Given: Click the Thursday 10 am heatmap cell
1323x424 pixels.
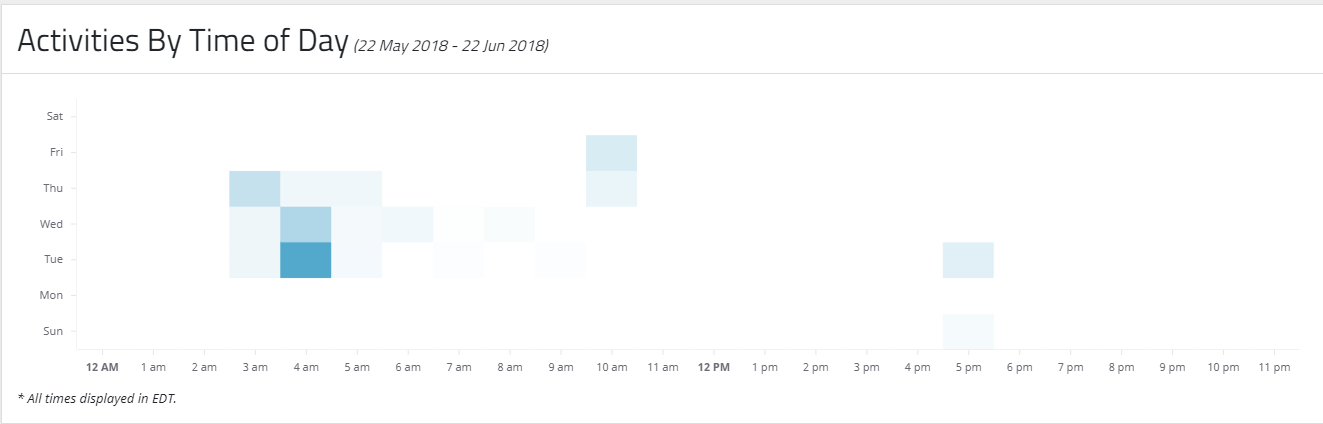Looking at the screenshot, I should tap(611, 188).
